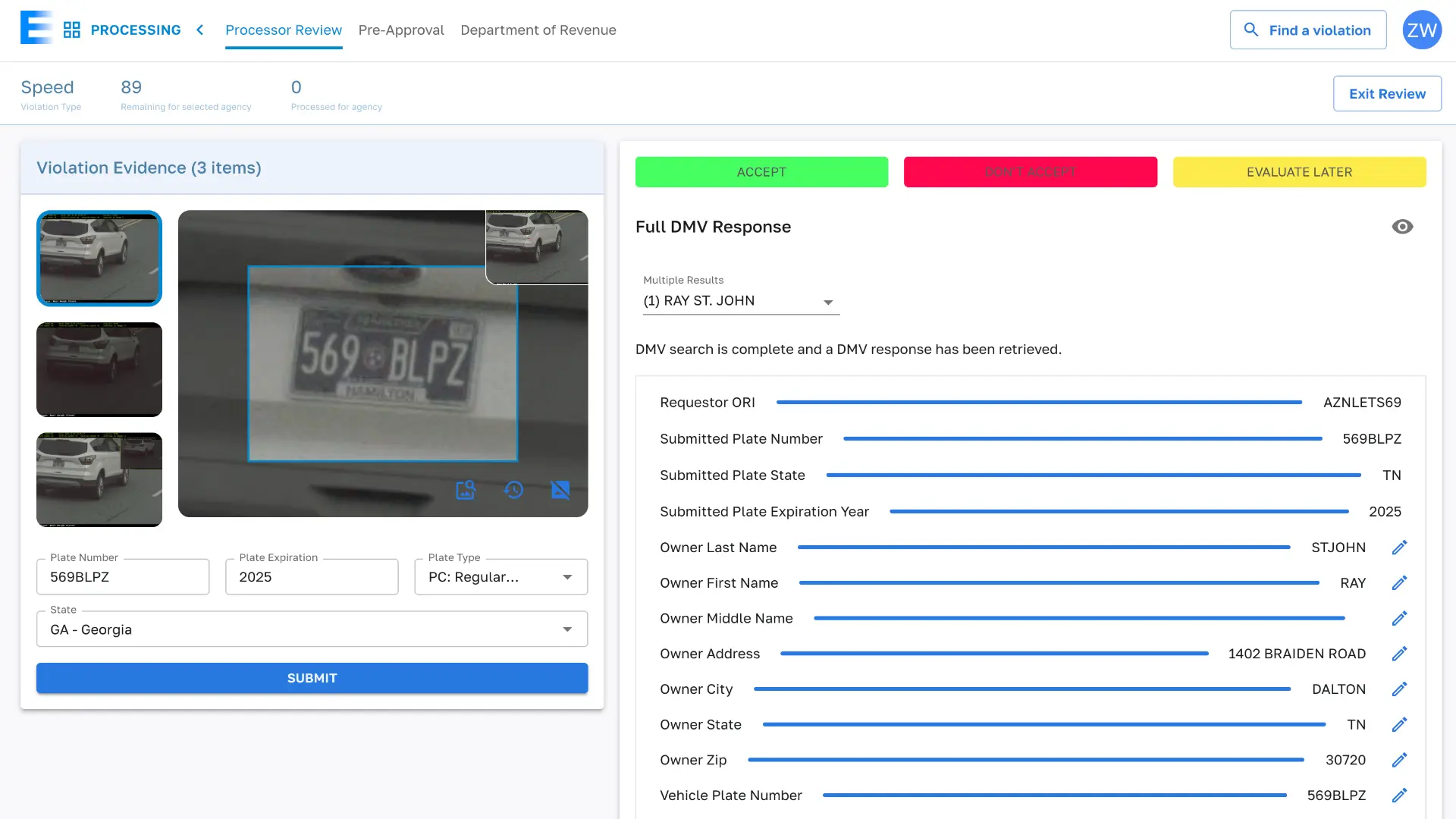This screenshot has width=1456, height=819.
Task: Click pencil icon beside Owner Address
Action: (x=1399, y=654)
